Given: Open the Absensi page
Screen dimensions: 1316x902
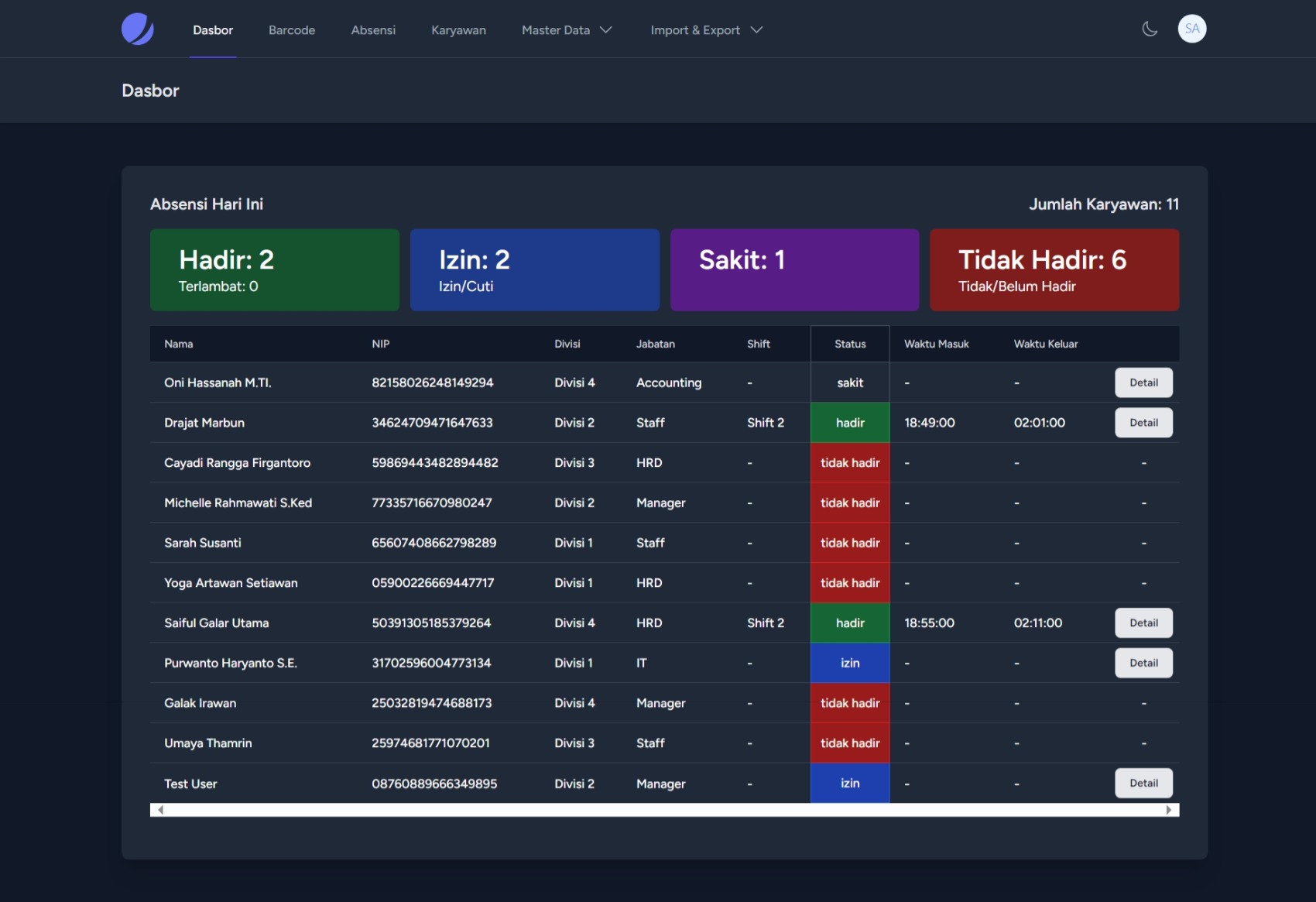Looking at the screenshot, I should point(373,30).
